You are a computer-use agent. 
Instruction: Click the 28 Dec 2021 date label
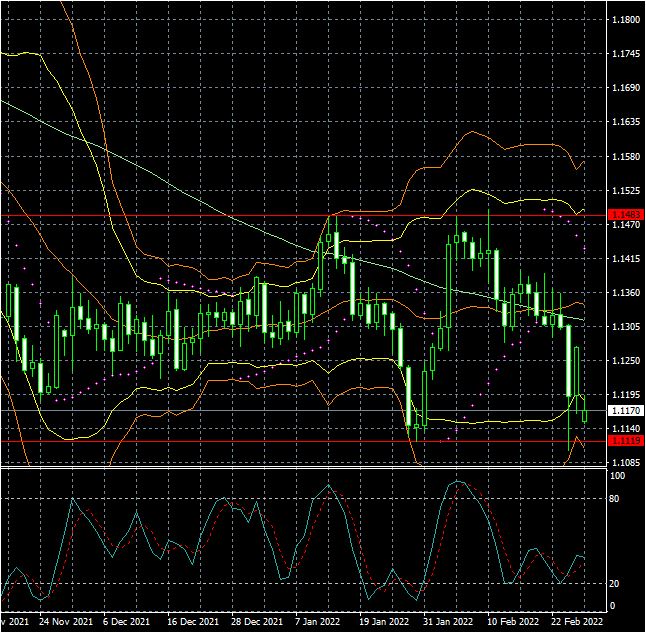[x=257, y=621]
